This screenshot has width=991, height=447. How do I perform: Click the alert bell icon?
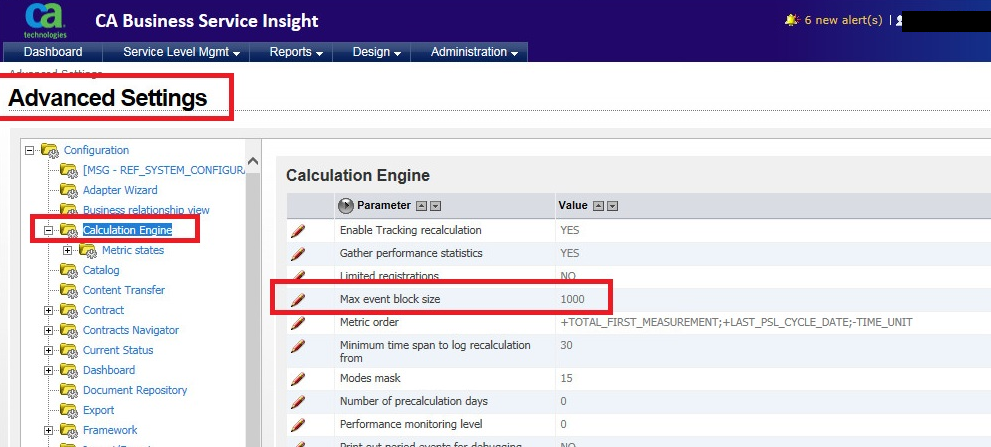click(x=792, y=20)
